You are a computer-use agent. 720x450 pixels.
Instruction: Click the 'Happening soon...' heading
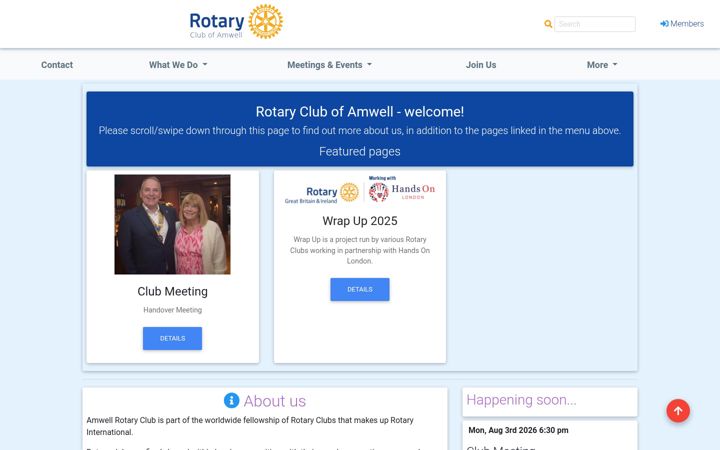click(521, 400)
